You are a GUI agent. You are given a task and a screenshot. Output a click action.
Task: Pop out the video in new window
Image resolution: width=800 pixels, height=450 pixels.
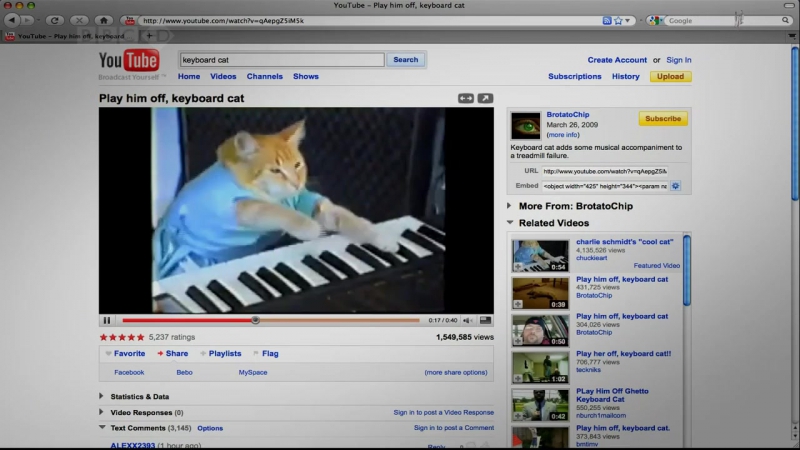click(x=485, y=98)
